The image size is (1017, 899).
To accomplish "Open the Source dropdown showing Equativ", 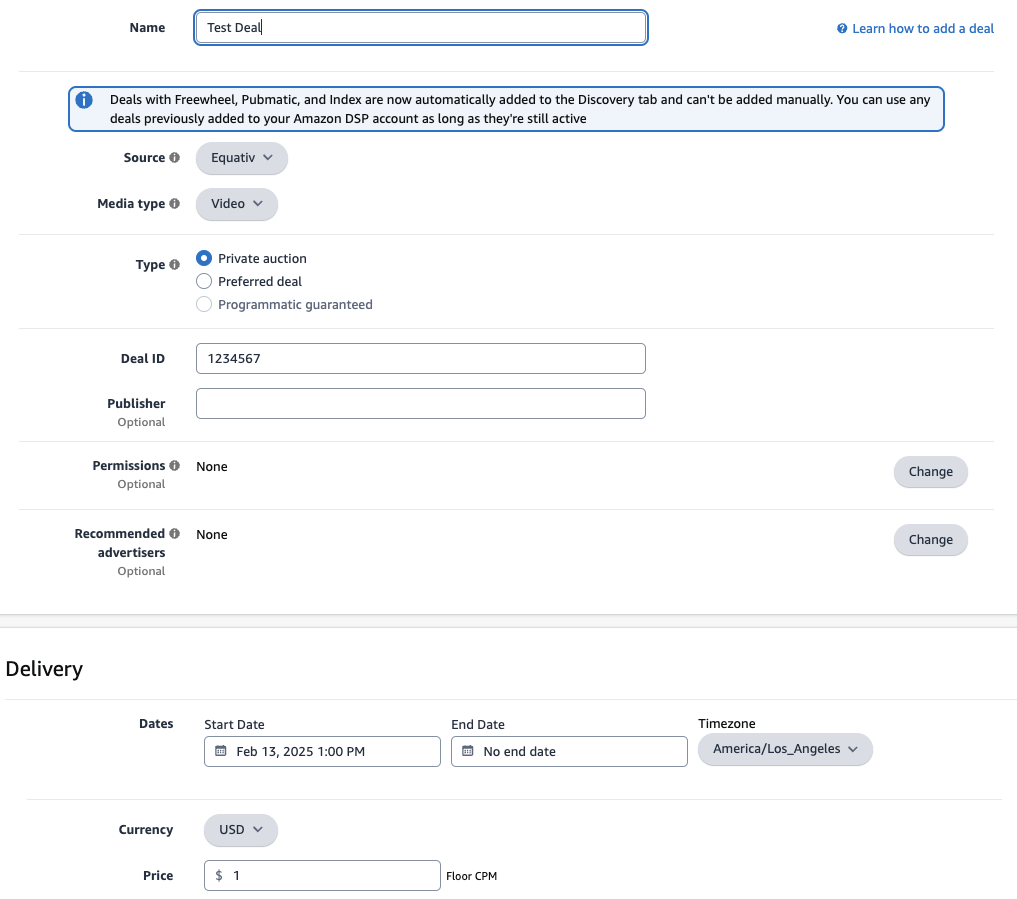I will click(241, 158).
